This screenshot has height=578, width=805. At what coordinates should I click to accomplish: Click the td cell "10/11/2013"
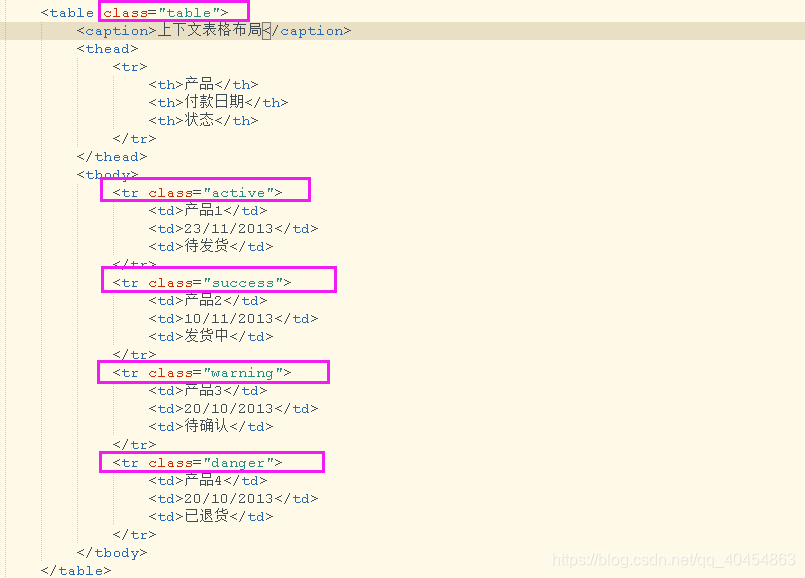point(234,319)
